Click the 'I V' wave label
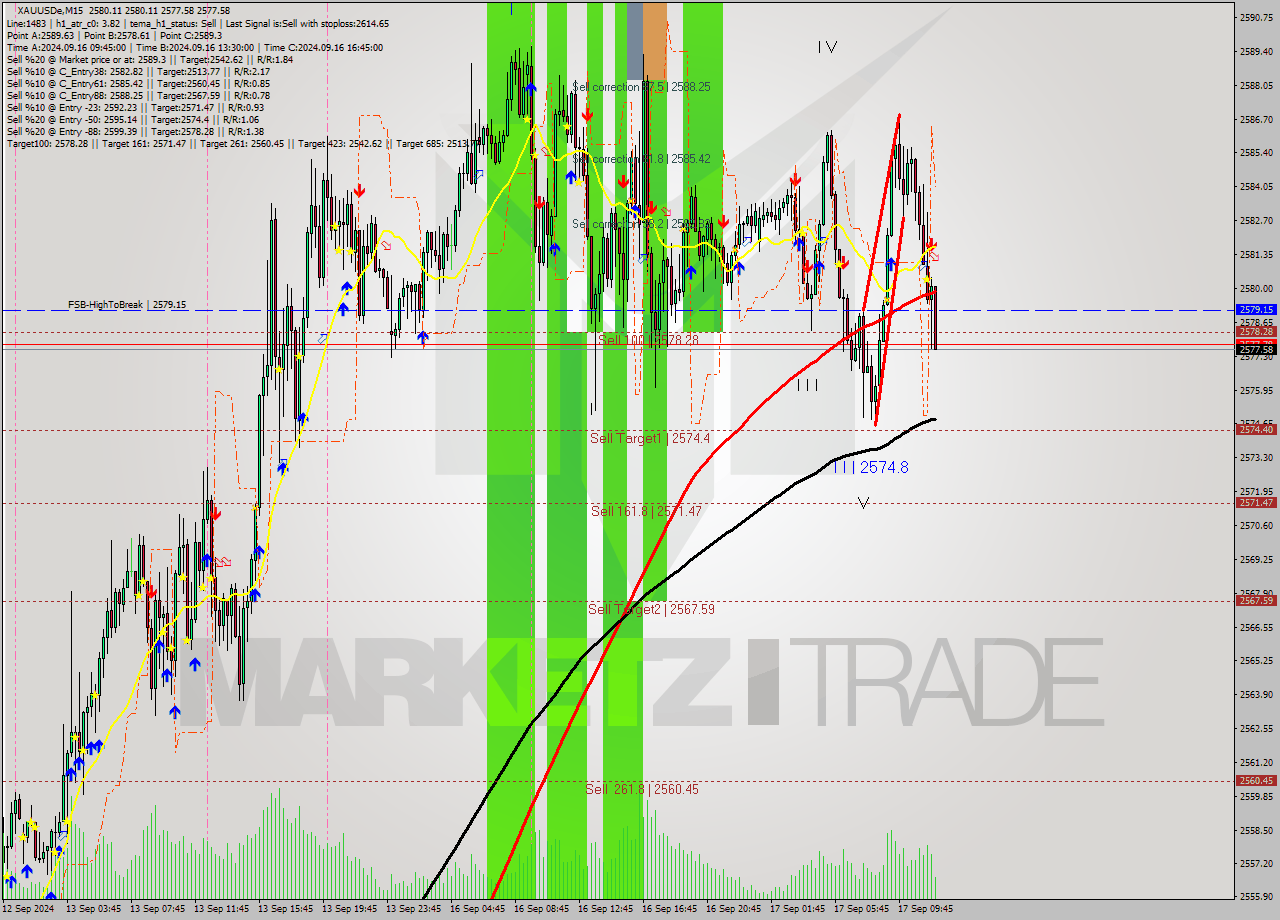Screen dimensions: 1280x920 click(x=827, y=47)
